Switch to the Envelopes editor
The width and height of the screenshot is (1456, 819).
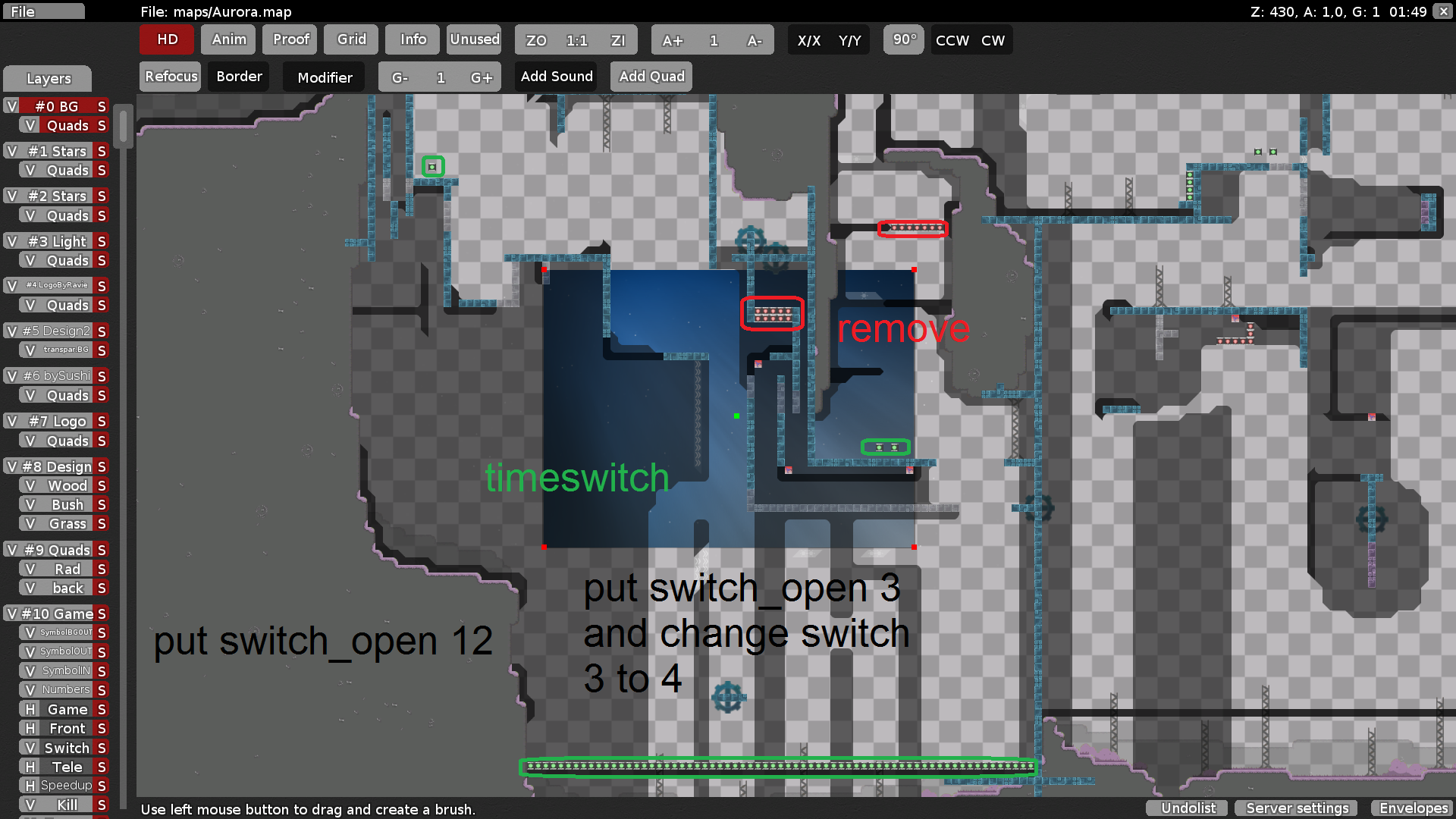tap(1413, 808)
